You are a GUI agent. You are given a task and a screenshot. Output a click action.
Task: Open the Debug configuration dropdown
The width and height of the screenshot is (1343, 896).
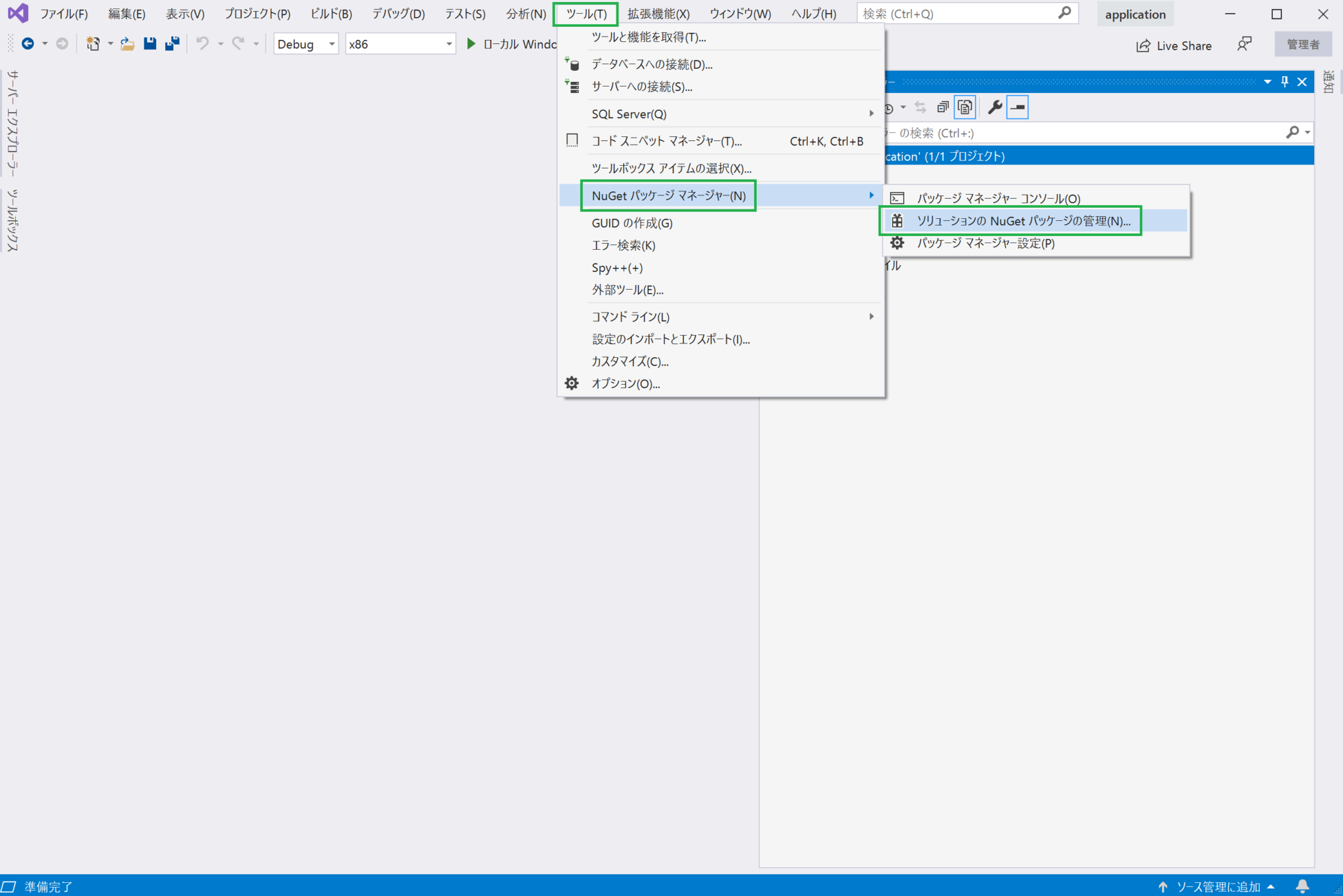click(306, 44)
